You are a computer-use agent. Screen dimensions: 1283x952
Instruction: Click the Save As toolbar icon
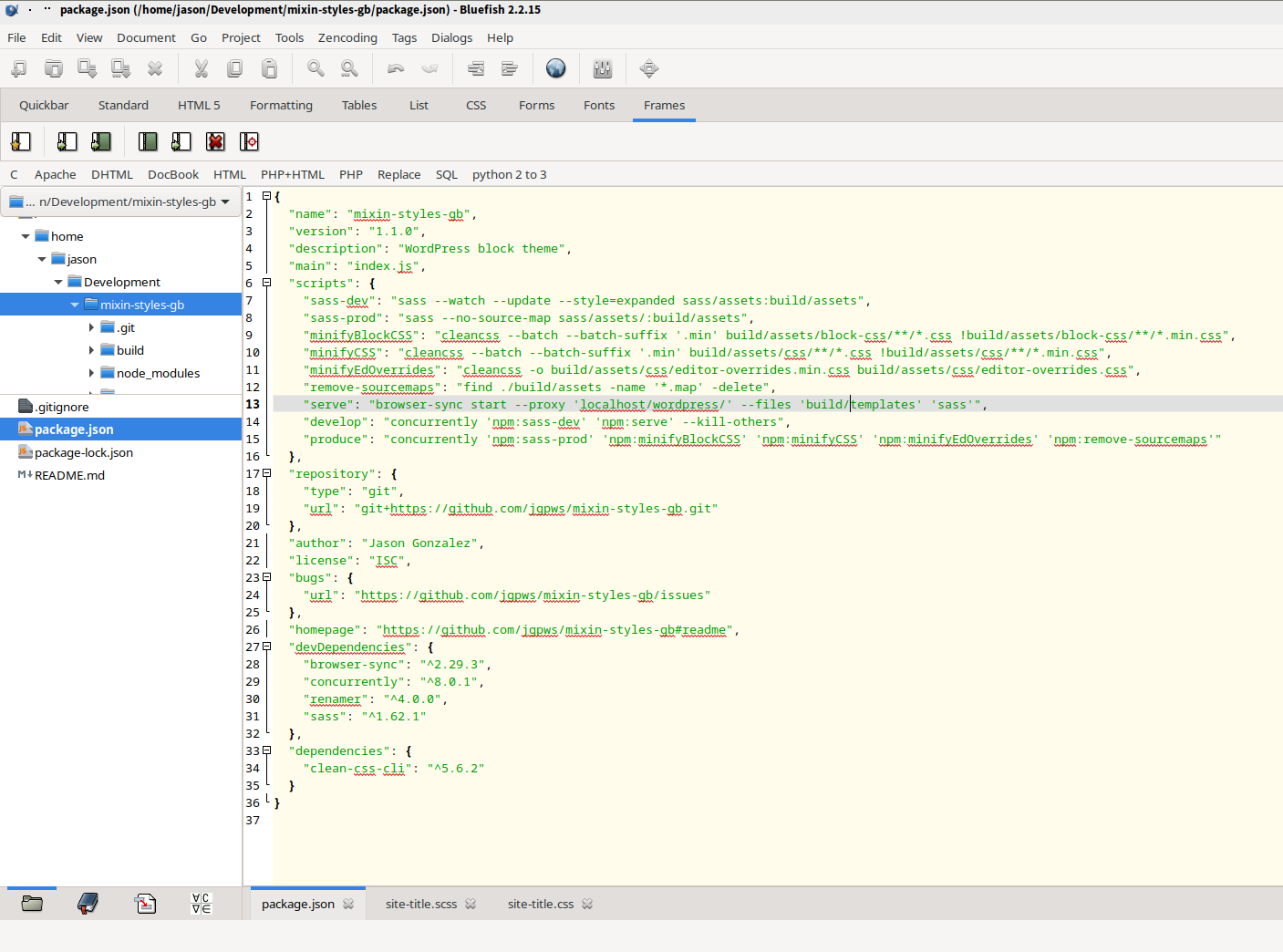point(121,68)
